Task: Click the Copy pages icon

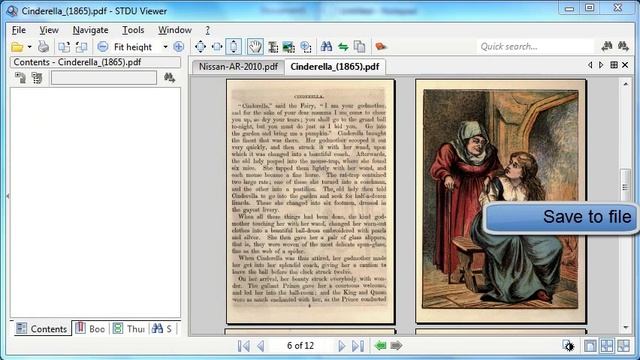Action: [x=359, y=47]
